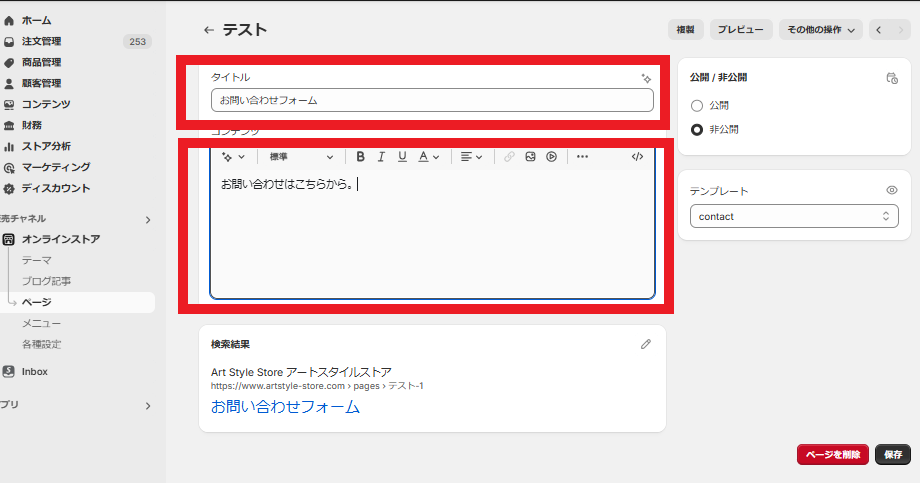
Task: Apply italic formatting to text
Action: (x=381, y=157)
